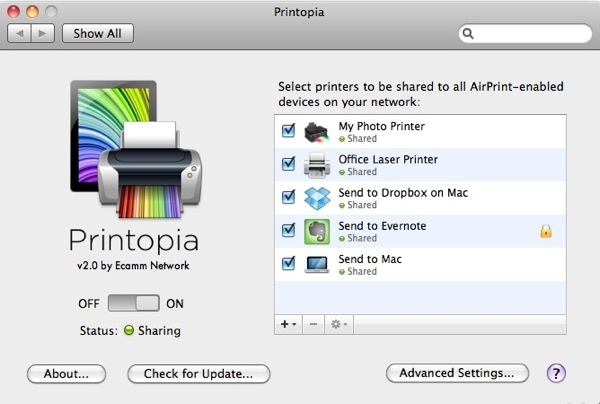Image resolution: width=600 pixels, height=404 pixels.
Task: Click the v2.0 by Ecamm Network text
Action: [x=133, y=266]
